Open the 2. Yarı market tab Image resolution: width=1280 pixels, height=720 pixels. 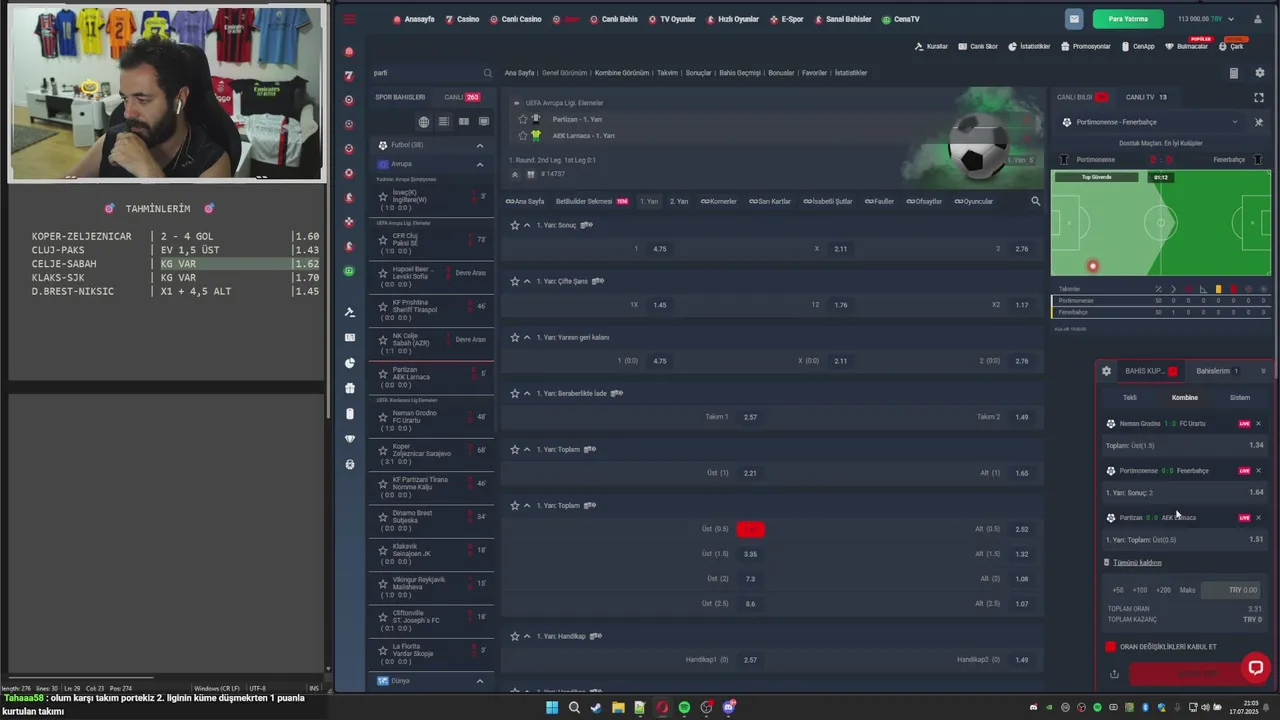point(679,201)
